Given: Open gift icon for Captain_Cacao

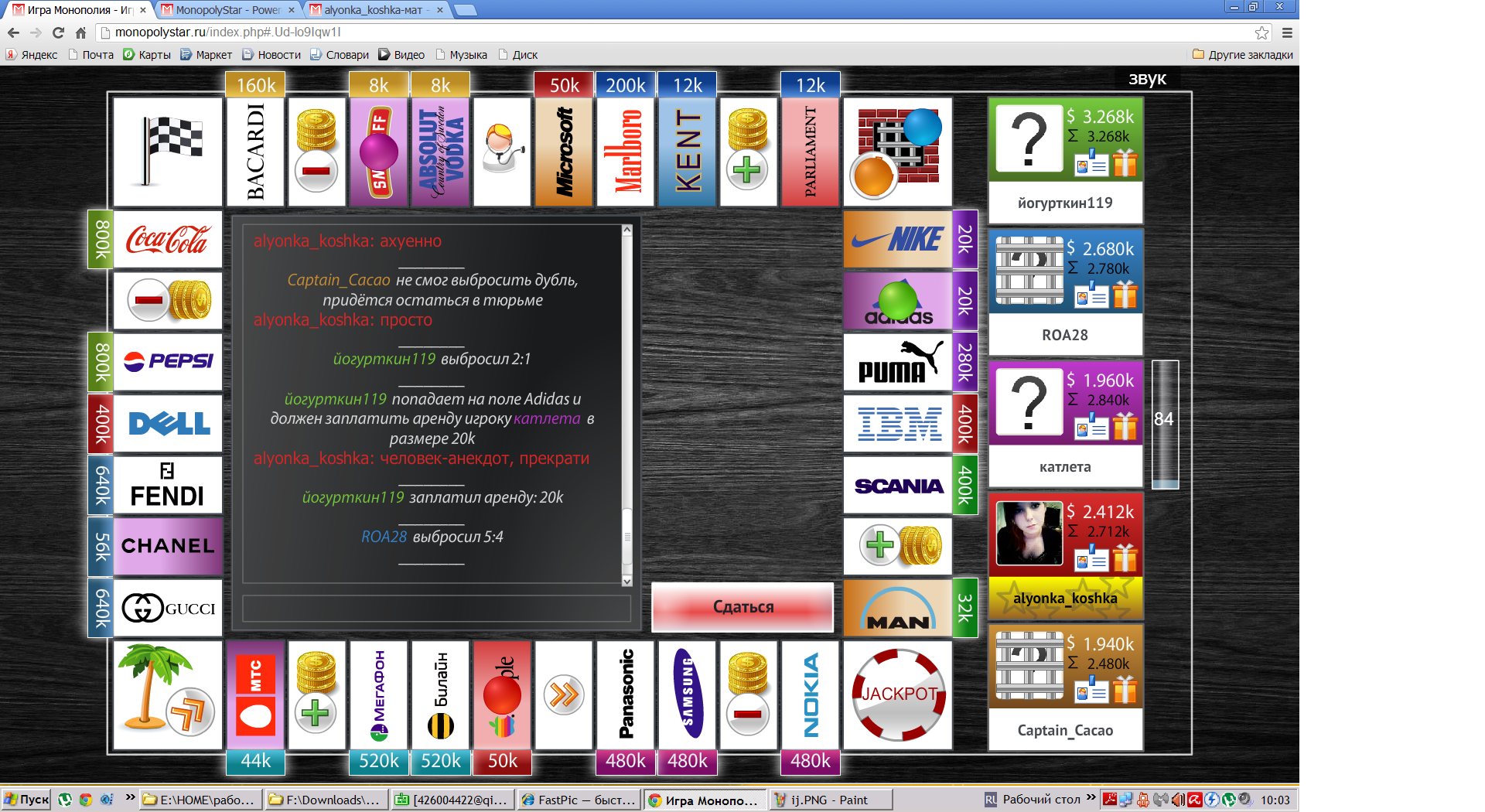Looking at the screenshot, I should tap(1125, 691).
